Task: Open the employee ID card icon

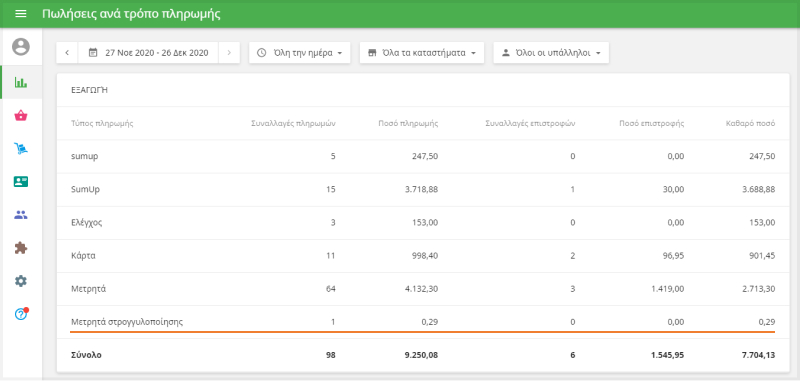Action: 21,182
